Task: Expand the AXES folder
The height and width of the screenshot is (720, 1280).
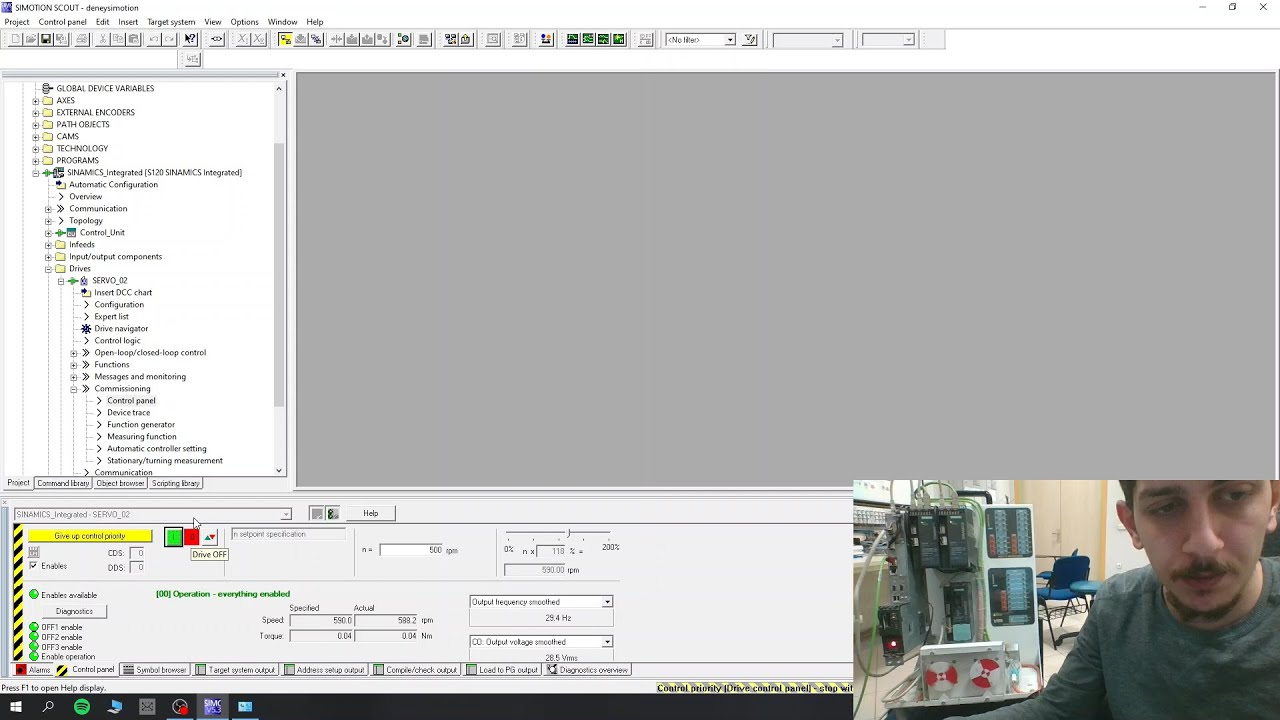Action: point(36,100)
